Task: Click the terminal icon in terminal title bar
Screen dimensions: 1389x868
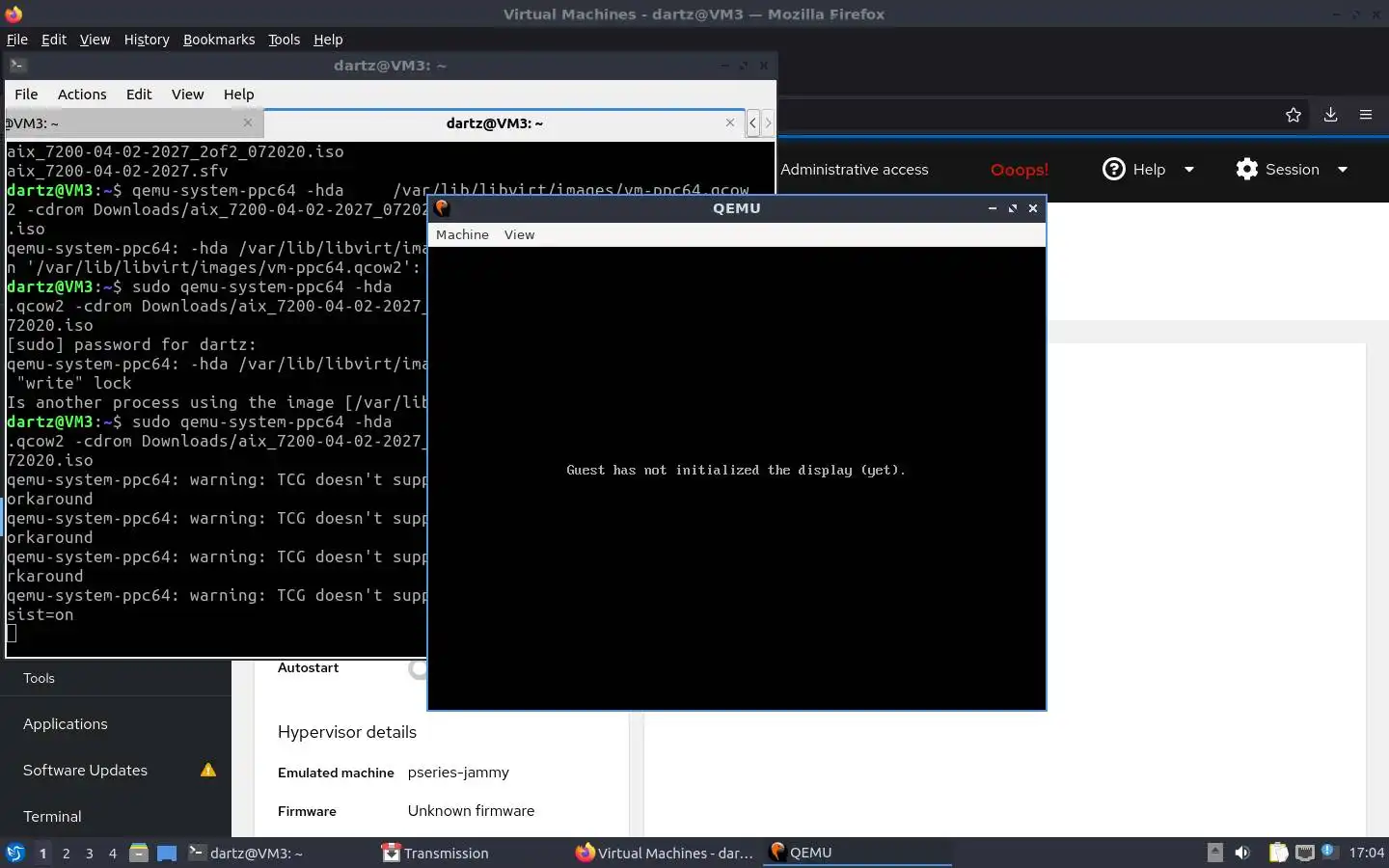Action: 18,66
